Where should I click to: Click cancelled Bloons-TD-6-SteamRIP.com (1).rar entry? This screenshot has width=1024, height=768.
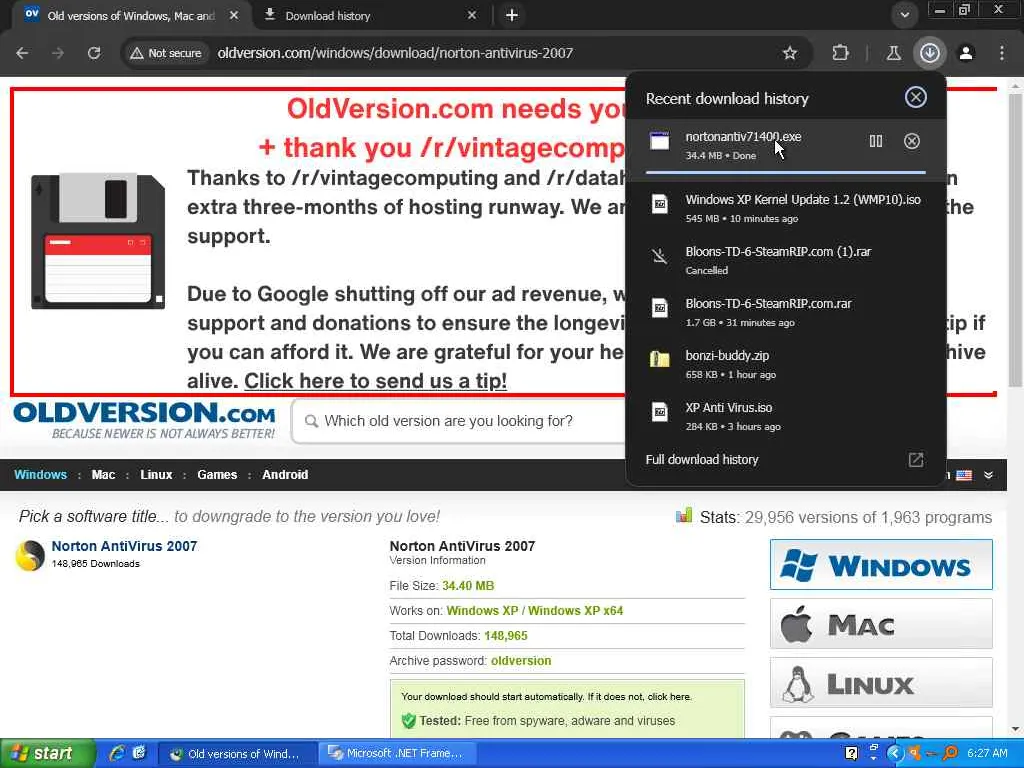[786, 261]
